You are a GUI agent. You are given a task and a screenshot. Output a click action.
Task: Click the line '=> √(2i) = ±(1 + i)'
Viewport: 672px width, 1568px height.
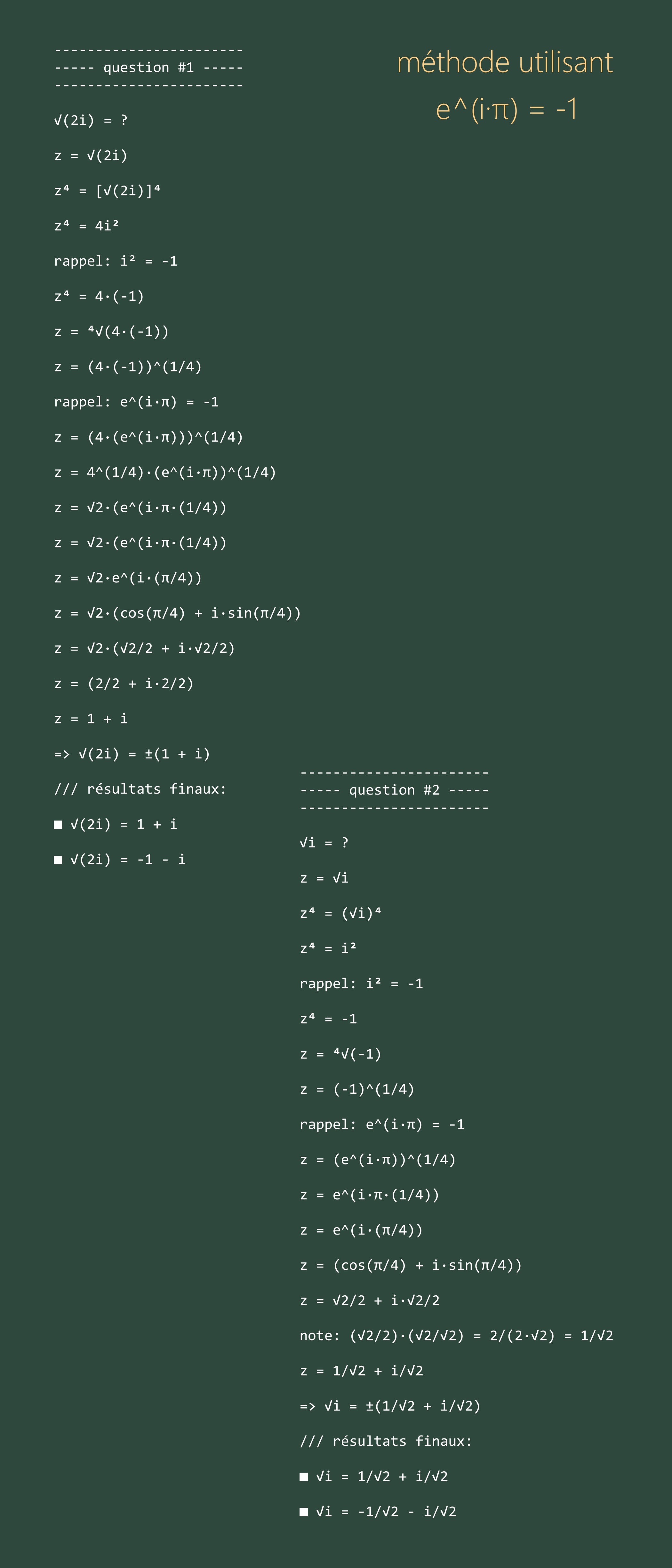[x=132, y=754]
